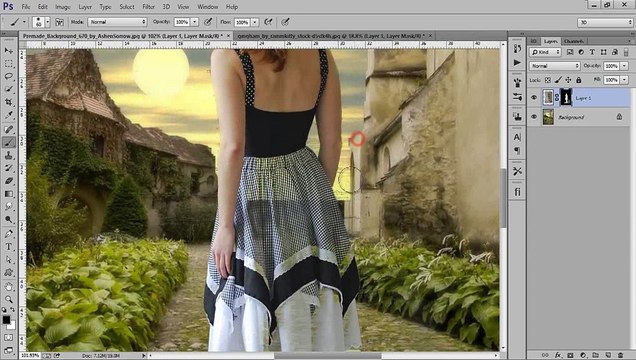636x360 pixels.
Task: Select the Gradient tool
Action: (9, 194)
